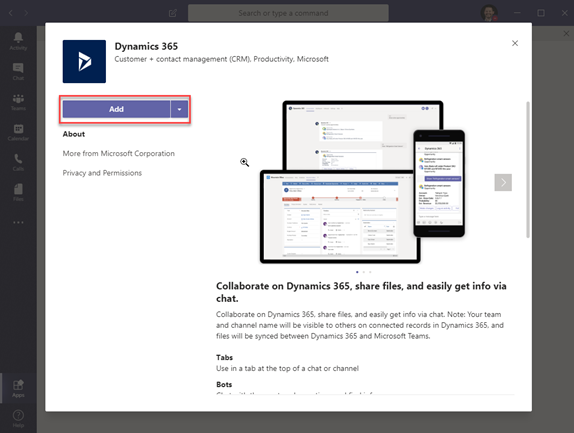Click 'Use in a tab at the top' text
This screenshot has width=574, height=433.
(287, 368)
